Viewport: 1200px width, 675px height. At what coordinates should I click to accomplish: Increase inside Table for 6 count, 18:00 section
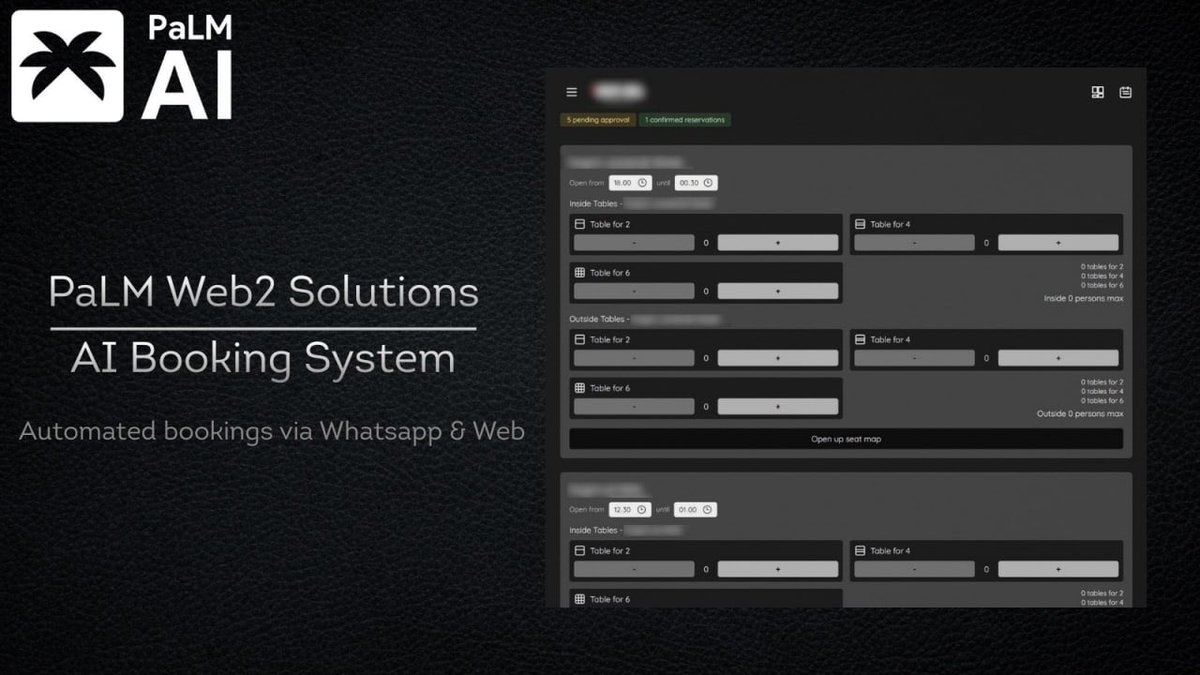tap(778, 291)
